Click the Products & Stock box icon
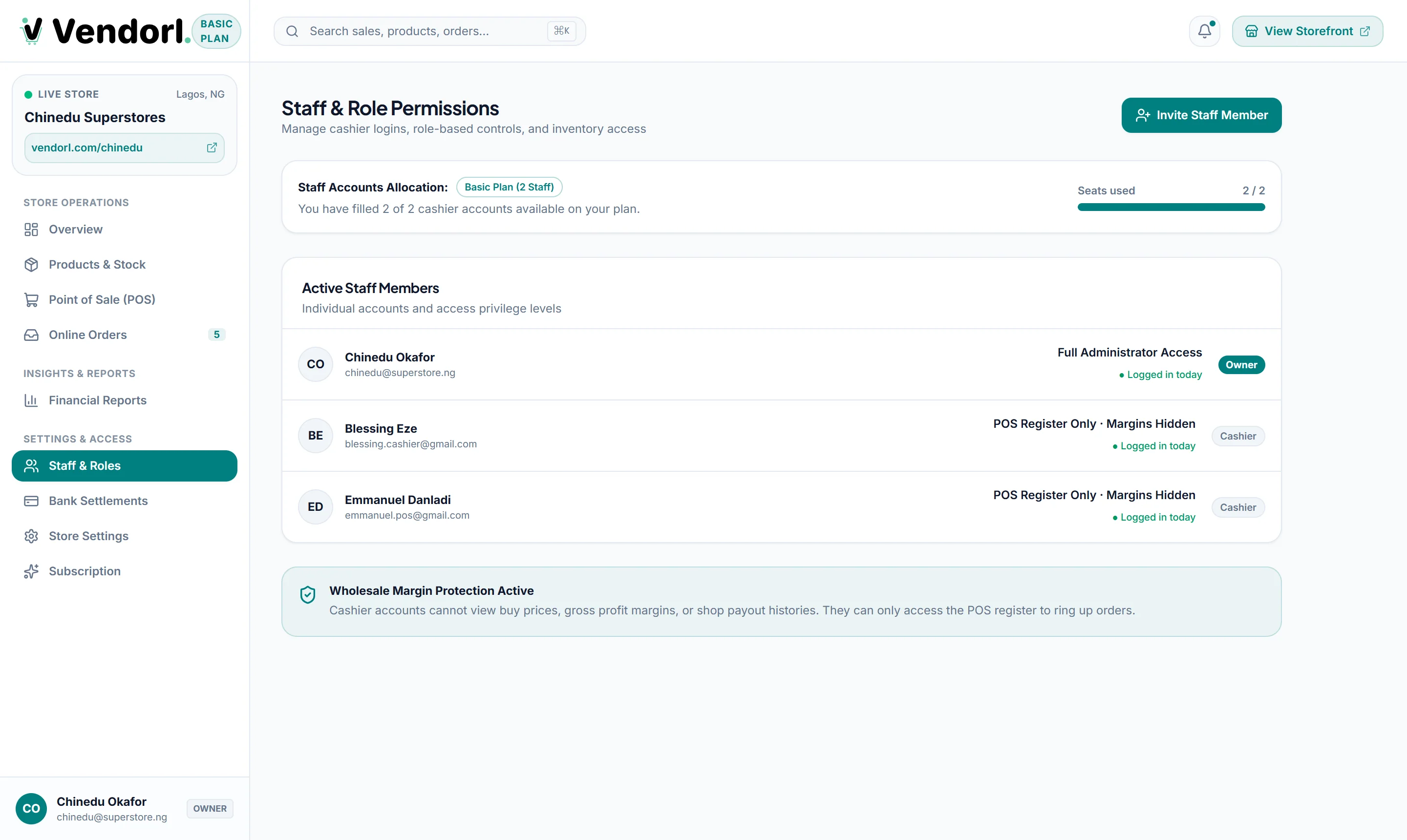This screenshot has width=1407, height=840. pos(31,264)
